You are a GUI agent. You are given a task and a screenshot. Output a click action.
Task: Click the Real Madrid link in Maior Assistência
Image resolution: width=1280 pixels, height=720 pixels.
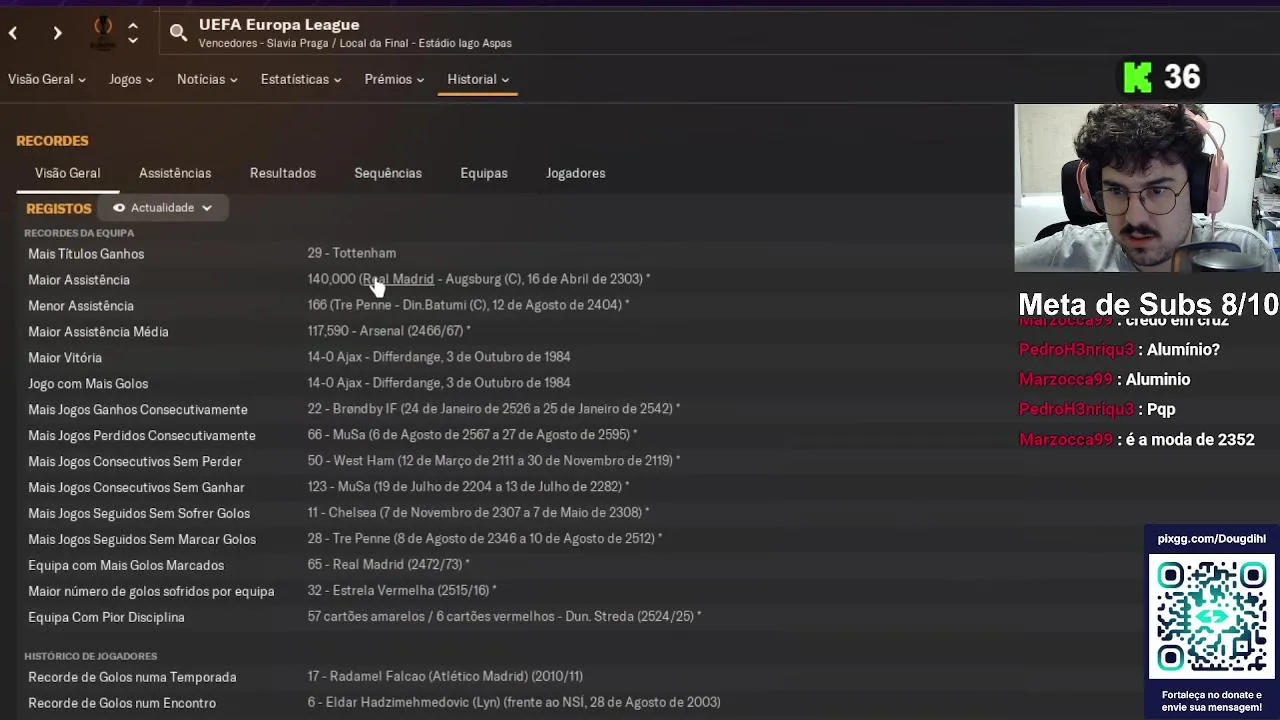[398, 279]
